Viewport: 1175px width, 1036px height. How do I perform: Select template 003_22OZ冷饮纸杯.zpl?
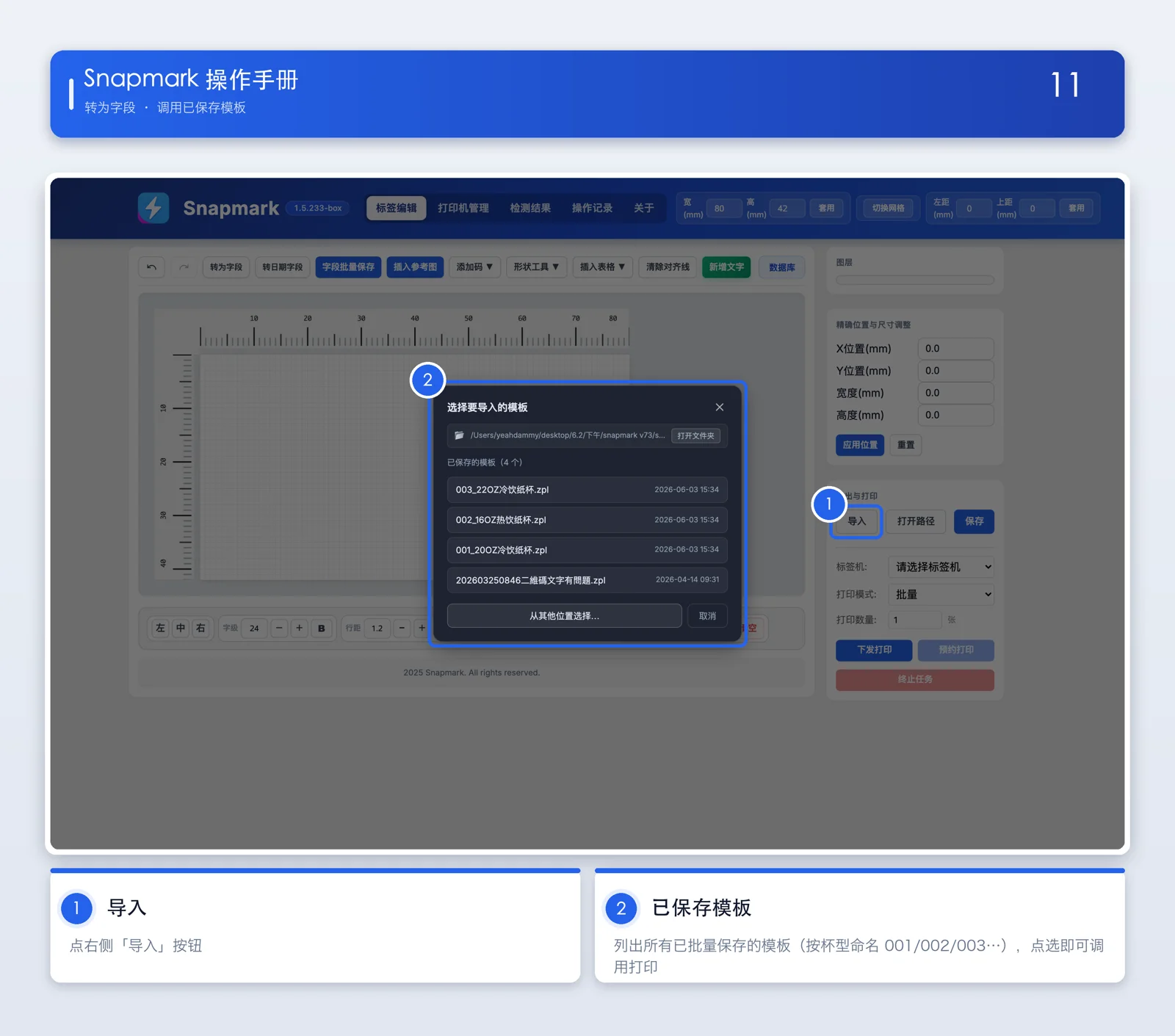coord(587,490)
